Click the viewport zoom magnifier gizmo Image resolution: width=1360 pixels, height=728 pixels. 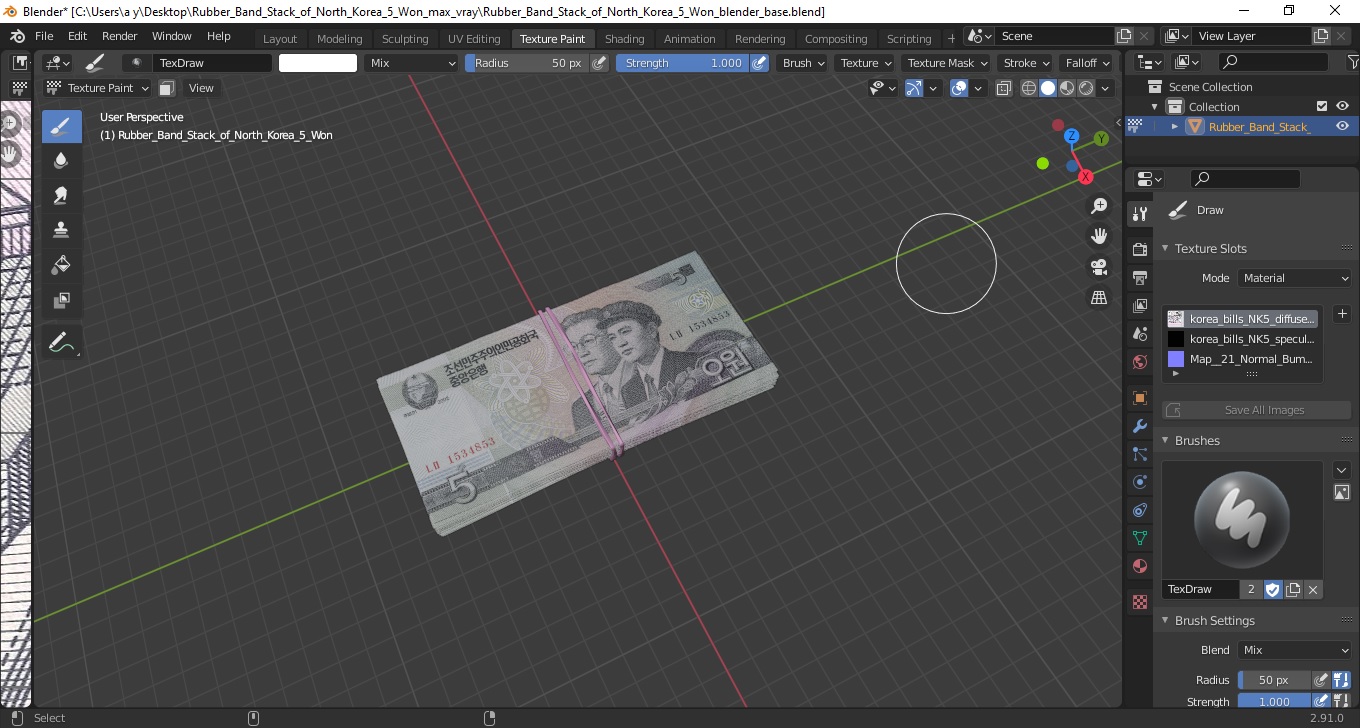(x=1099, y=206)
